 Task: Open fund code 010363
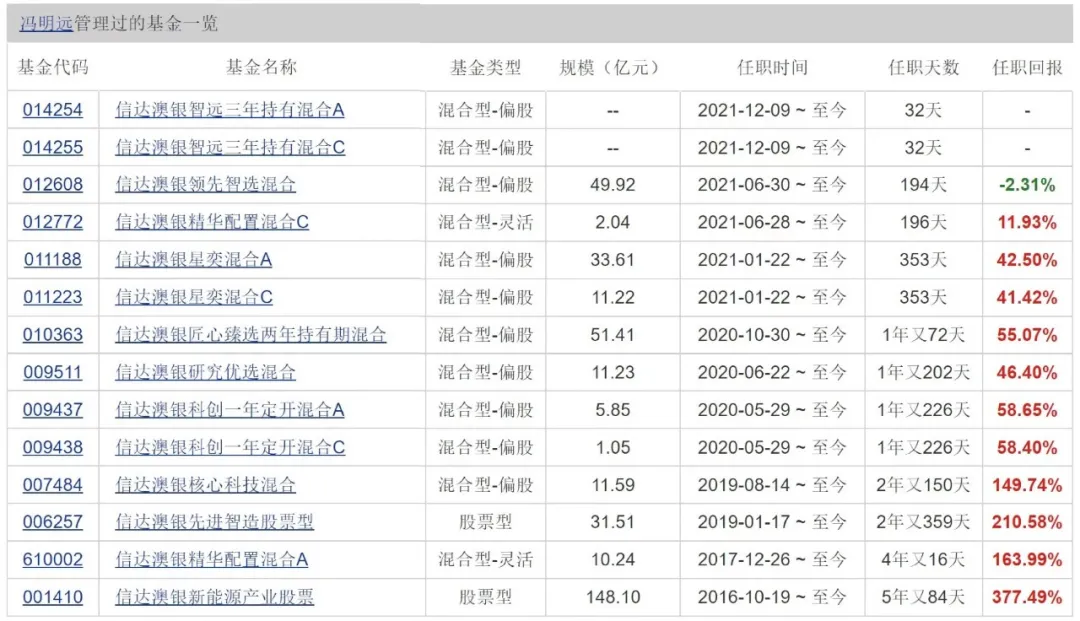tap(52, 335)
